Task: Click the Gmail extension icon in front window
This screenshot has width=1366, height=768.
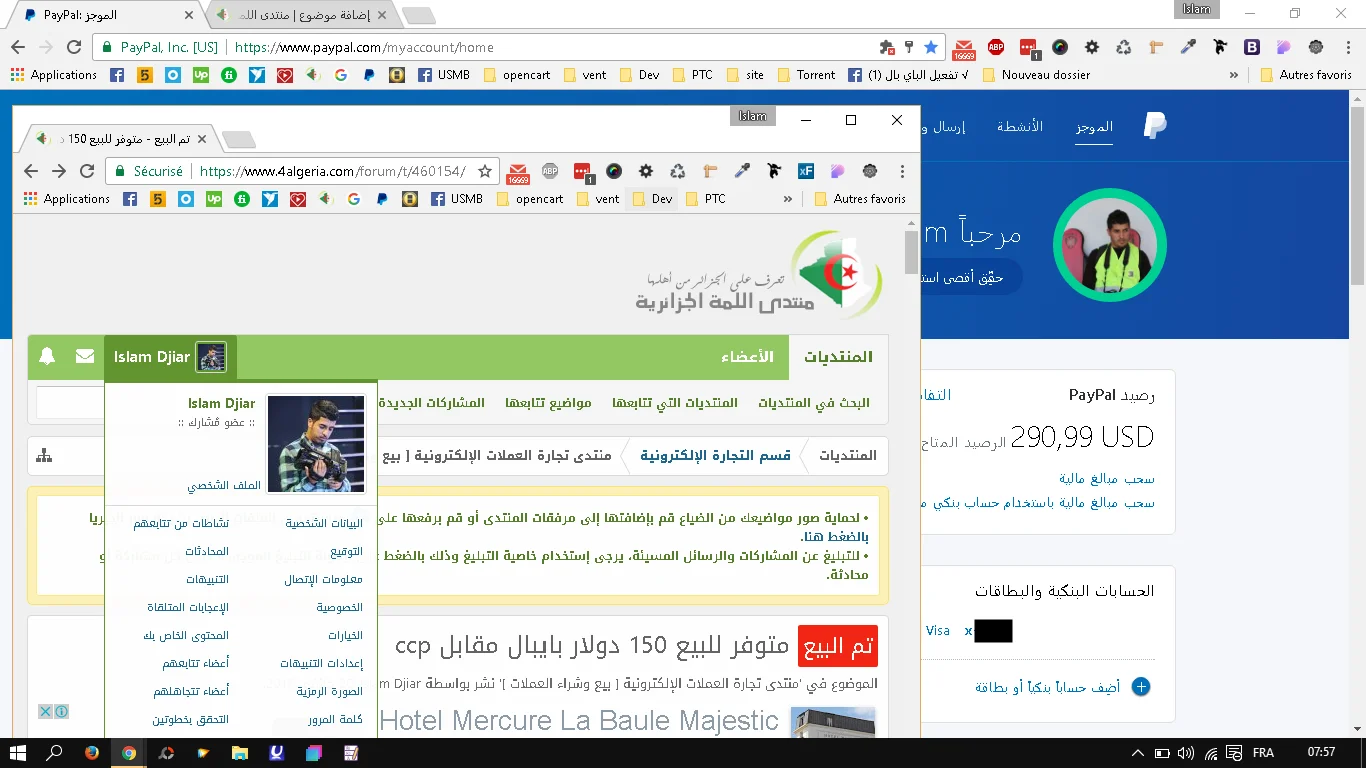Action: [x=517, y=171]
